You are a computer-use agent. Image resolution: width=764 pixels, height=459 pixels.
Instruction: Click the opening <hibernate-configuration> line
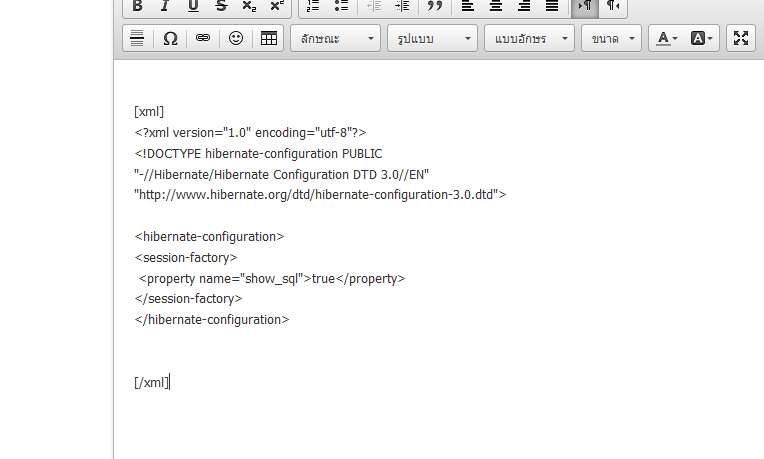point(209,237)
